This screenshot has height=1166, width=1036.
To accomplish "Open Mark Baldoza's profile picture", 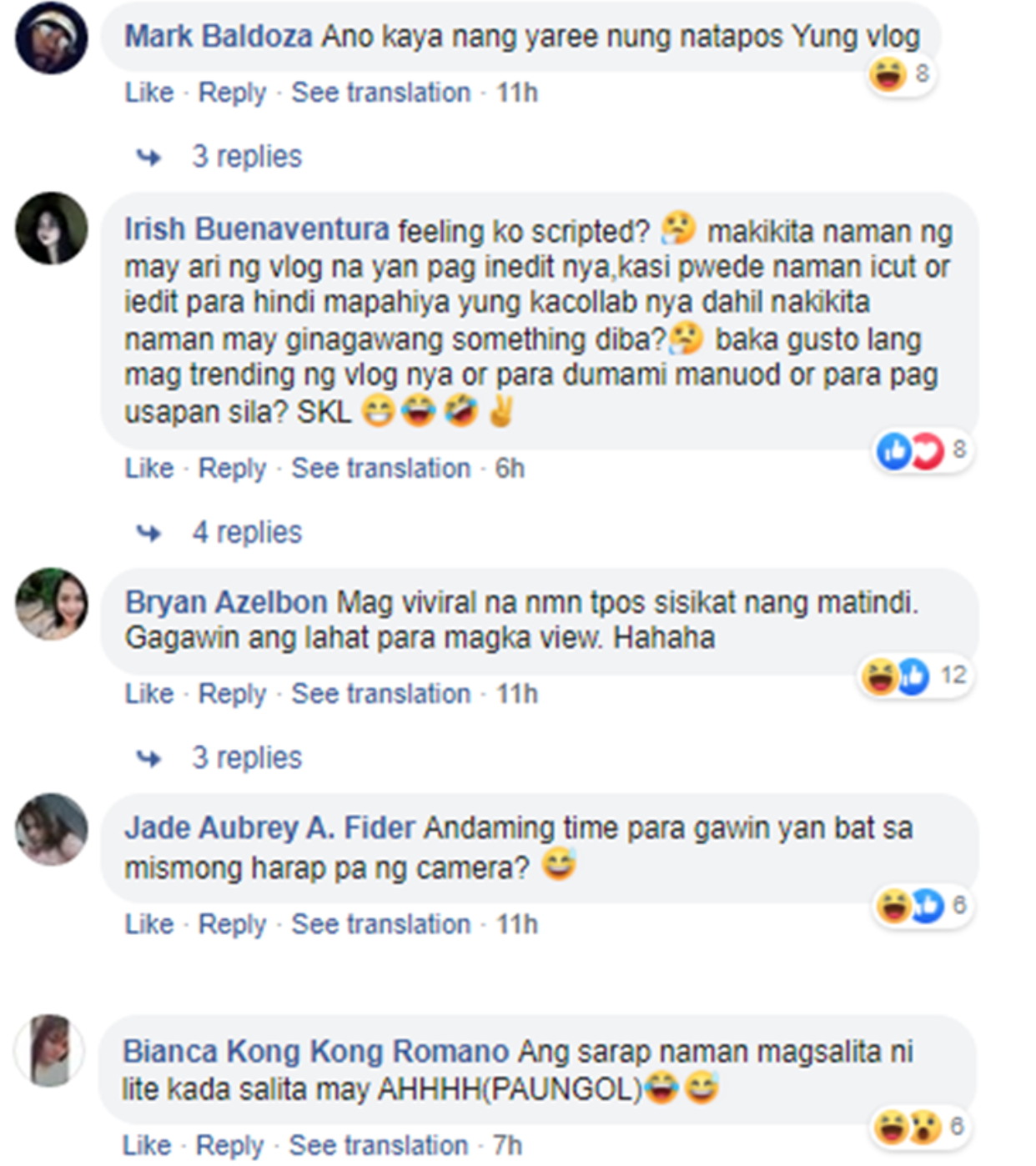I will [51, 38].
